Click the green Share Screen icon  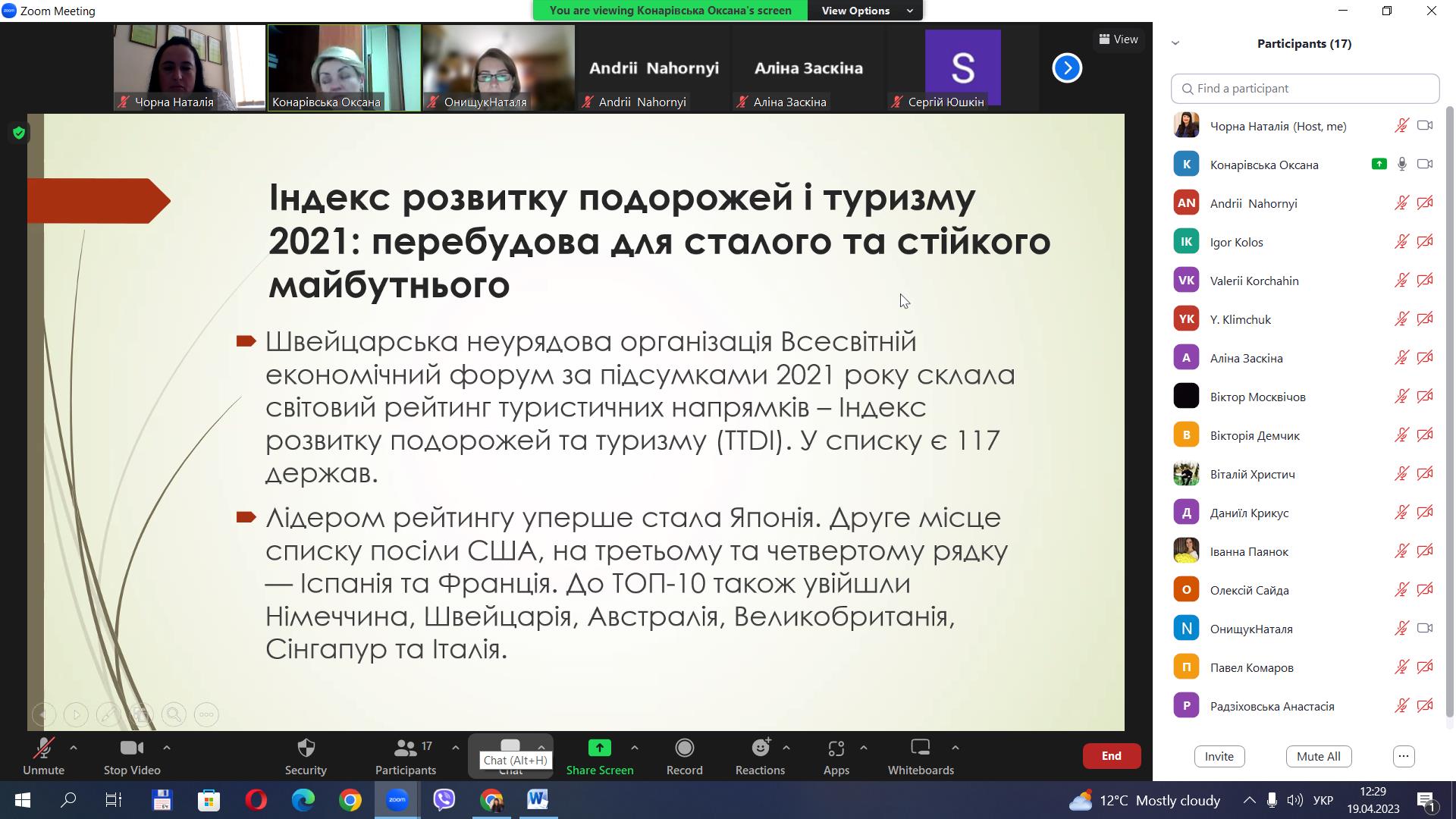coord(599,748)
